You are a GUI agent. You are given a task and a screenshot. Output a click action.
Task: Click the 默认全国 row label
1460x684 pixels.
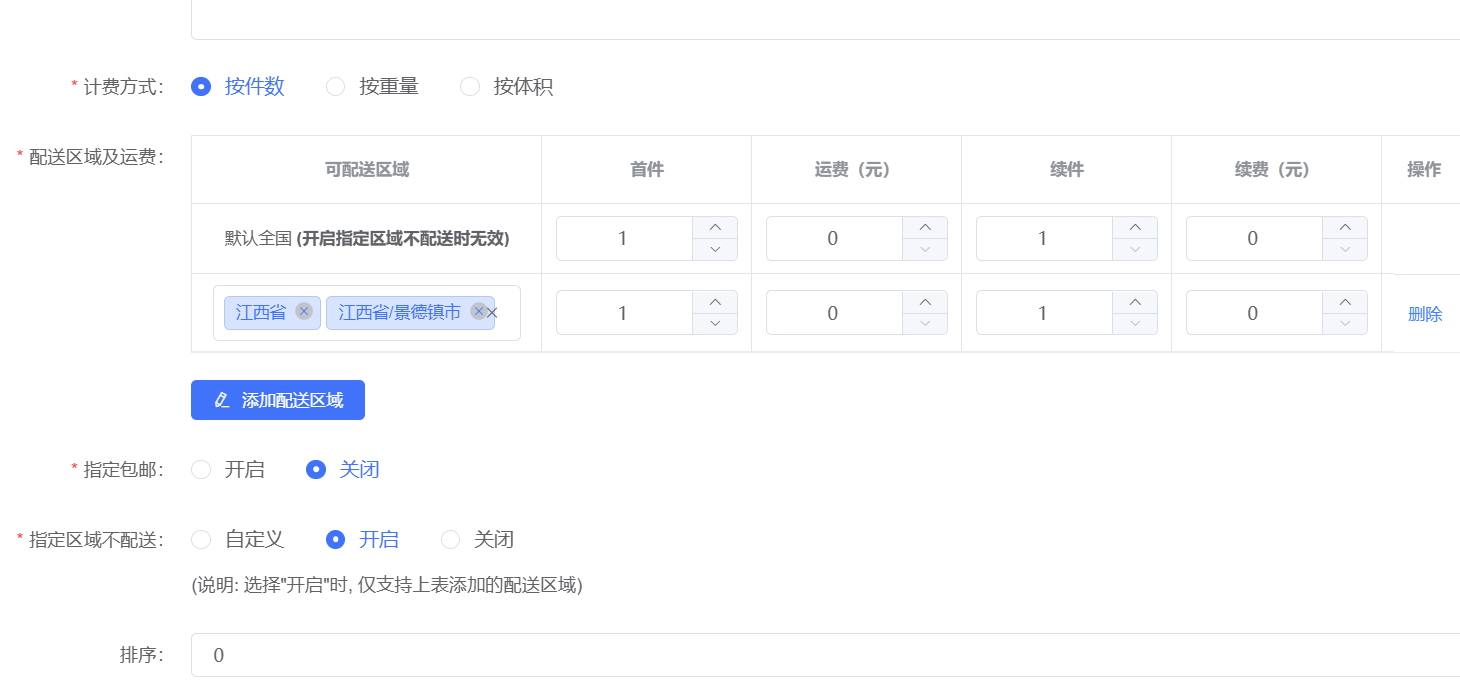point(367,238)
